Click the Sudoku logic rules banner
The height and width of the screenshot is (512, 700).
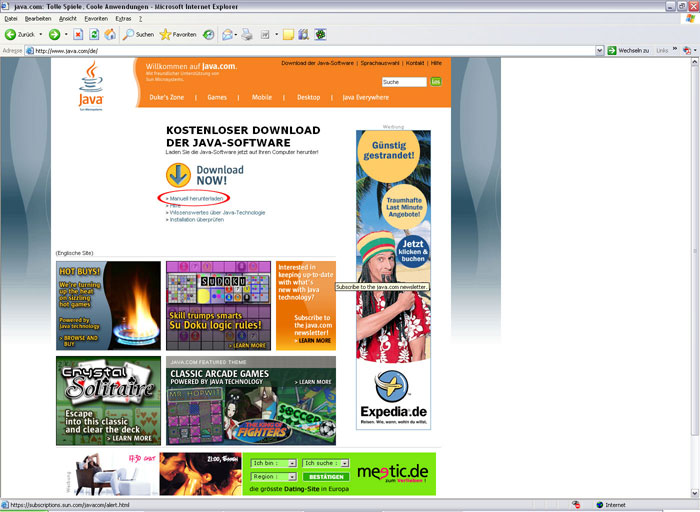(x=218, y=306)
